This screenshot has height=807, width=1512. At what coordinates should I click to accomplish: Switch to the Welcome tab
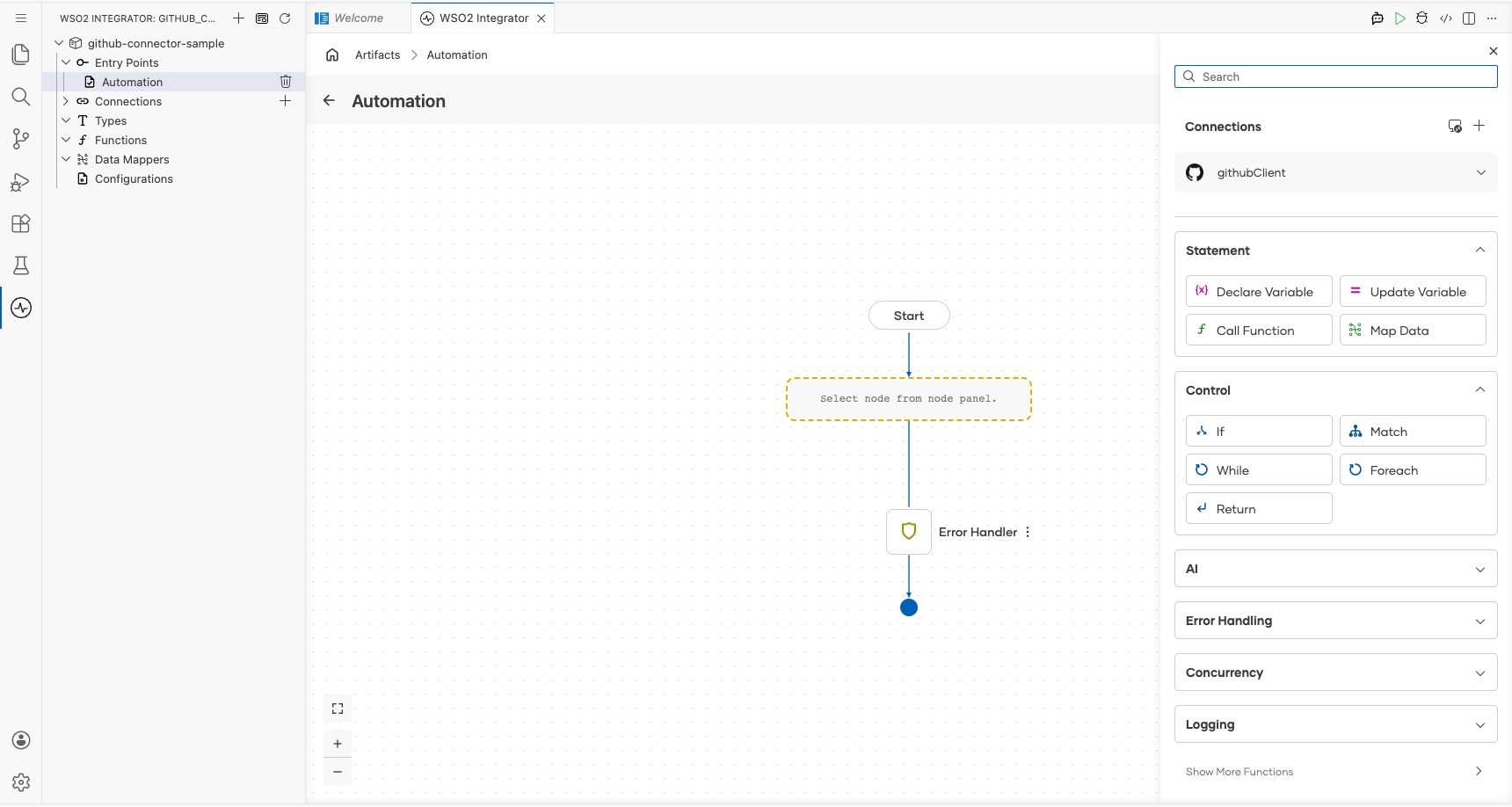[x=359, y=18]
